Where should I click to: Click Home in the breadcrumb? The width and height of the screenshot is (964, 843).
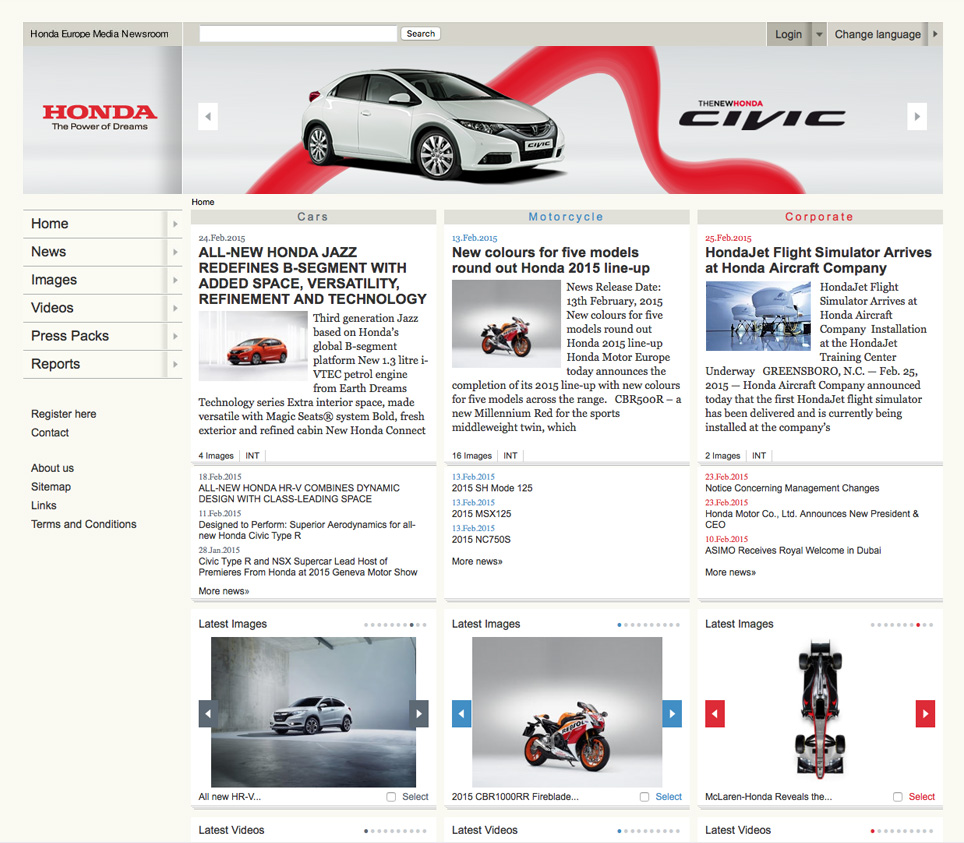[203, 202]
